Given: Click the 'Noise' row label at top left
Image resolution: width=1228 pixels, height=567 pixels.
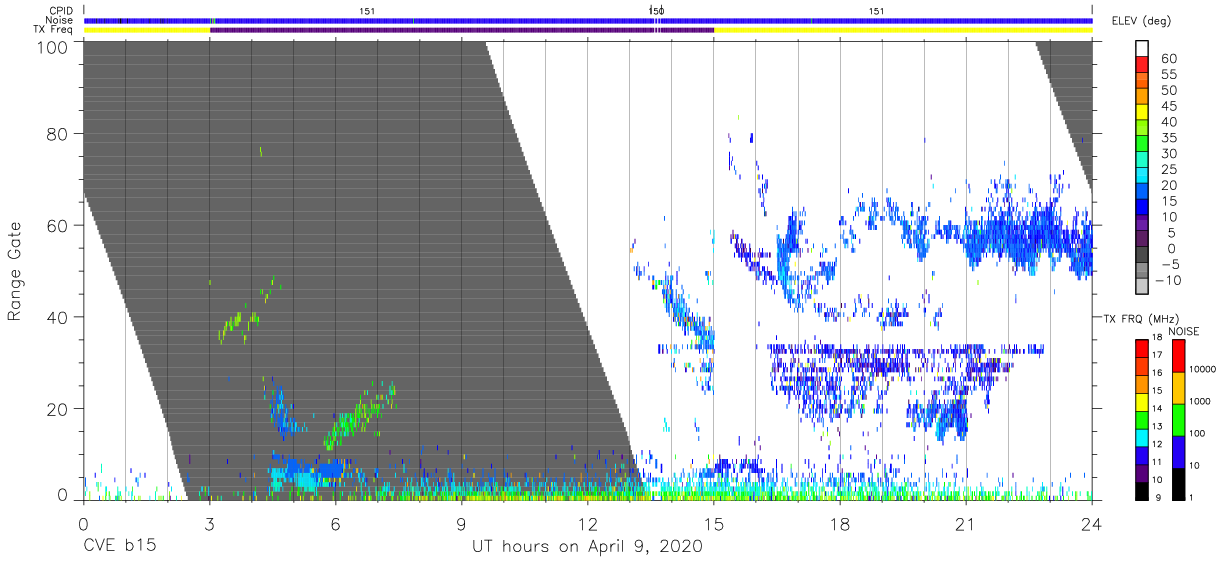Looking at the screenshot, I should (59, 20).
